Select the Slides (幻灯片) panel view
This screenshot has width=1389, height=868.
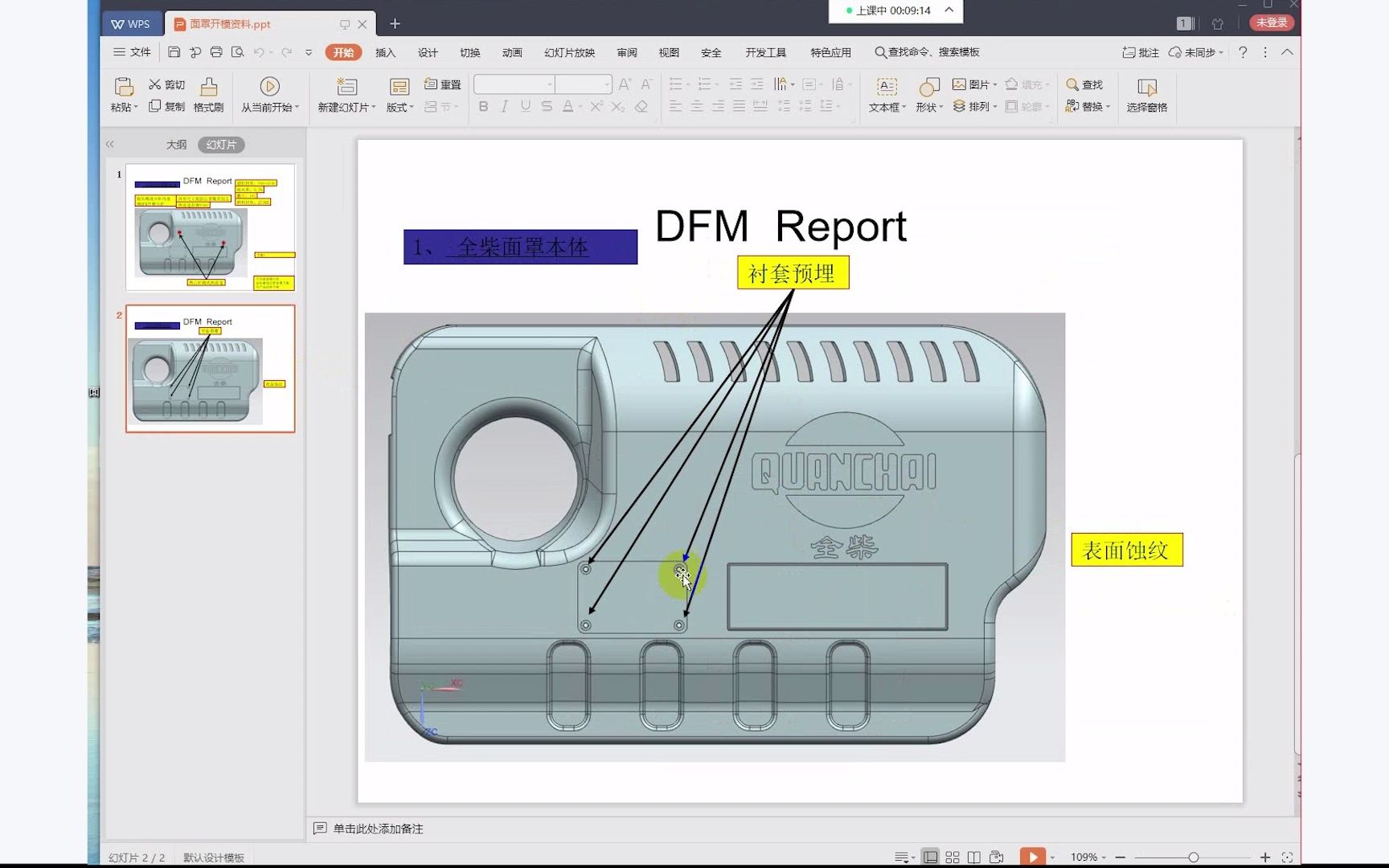pos(221,145)
